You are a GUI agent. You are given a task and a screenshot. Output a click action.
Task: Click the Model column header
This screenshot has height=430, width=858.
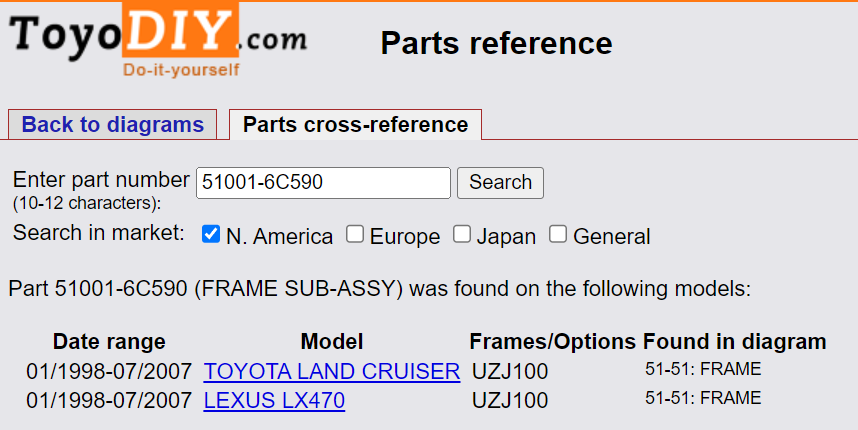(332, 342)
